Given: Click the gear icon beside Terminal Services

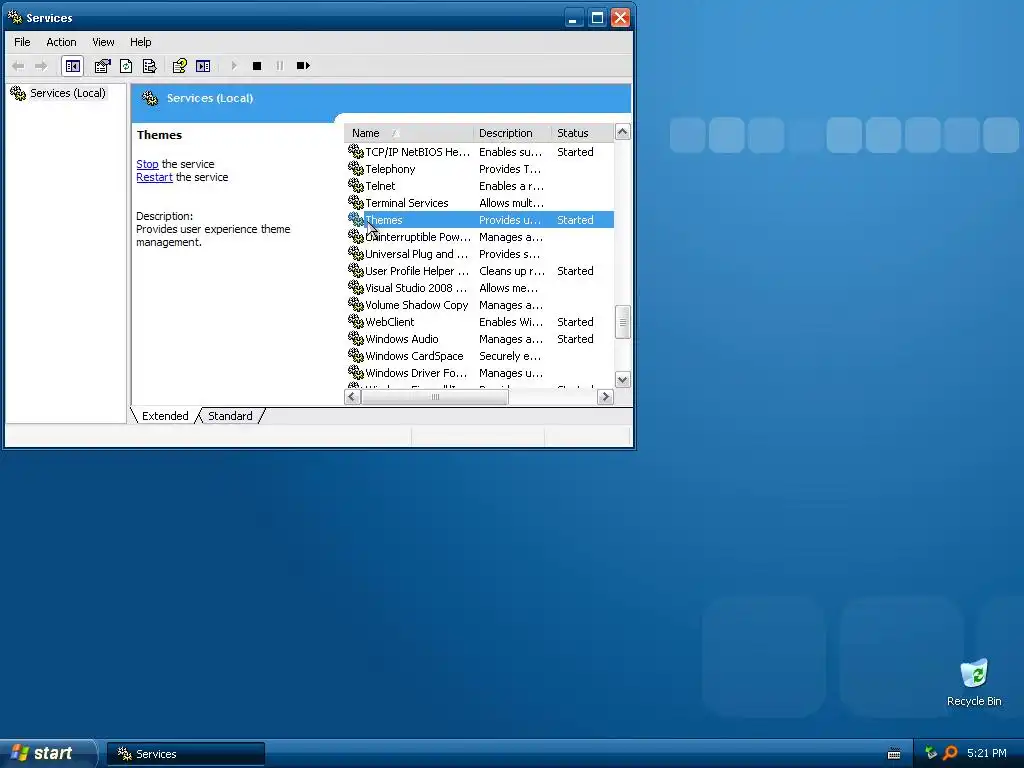Looking at the screenshot, I should [x=356, y=202].
